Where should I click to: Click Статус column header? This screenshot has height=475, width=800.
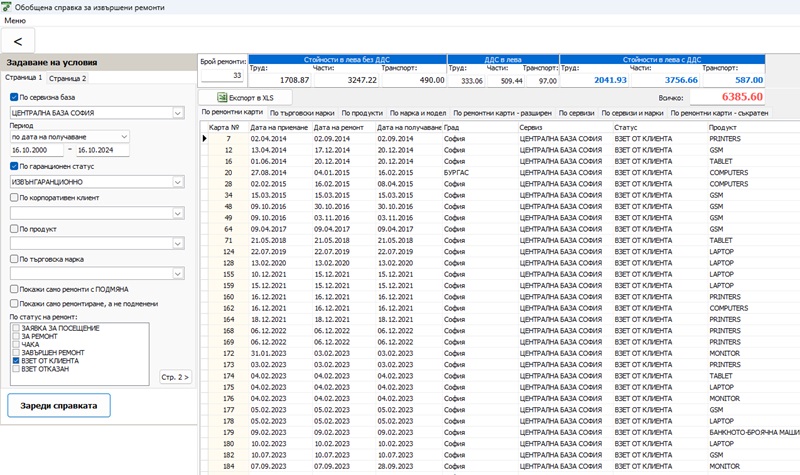click(x=660, y=127)
